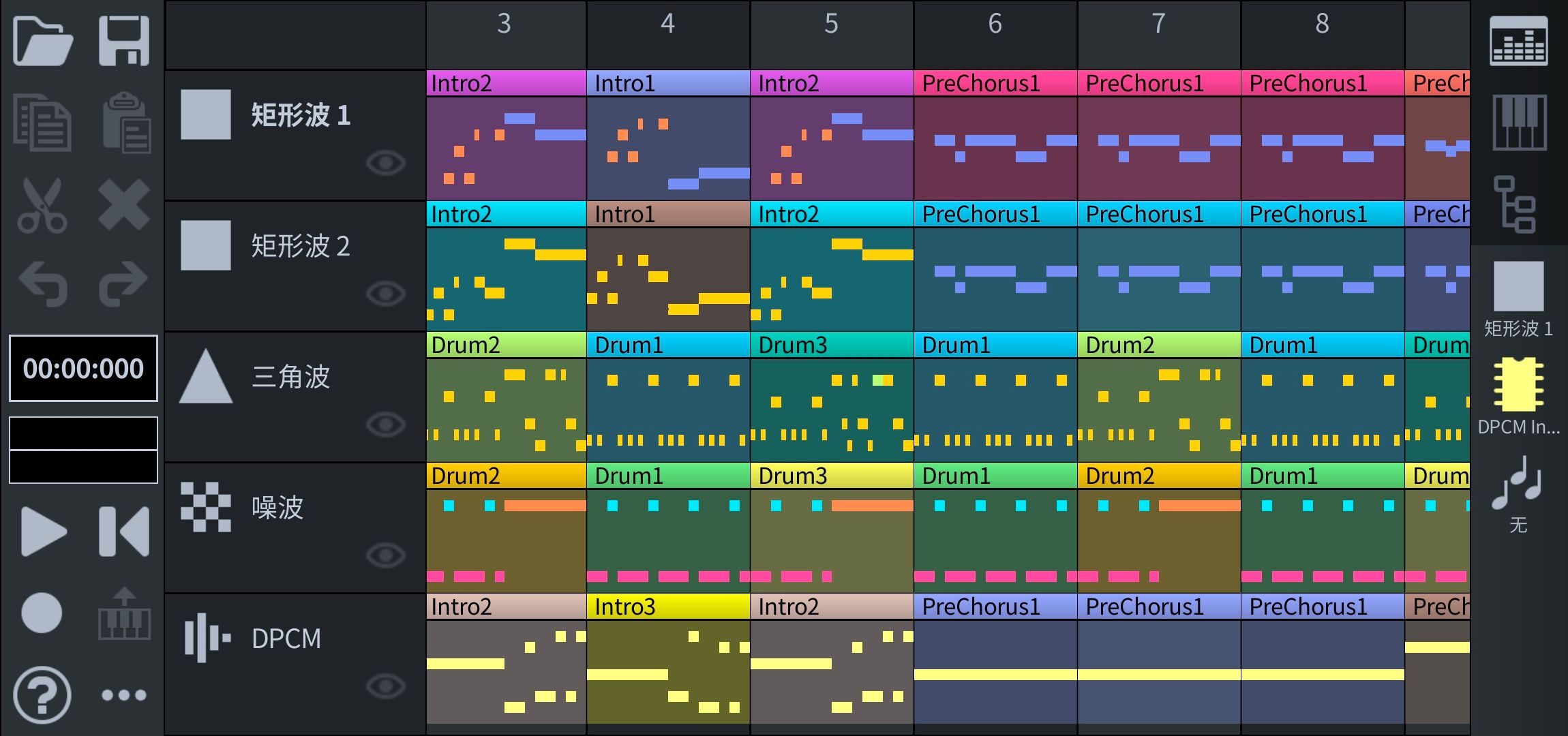Image resolution: width=1568 pixels, height=736 pixels.
Task: Cut selection with the scissors icon
Action: 42,204
